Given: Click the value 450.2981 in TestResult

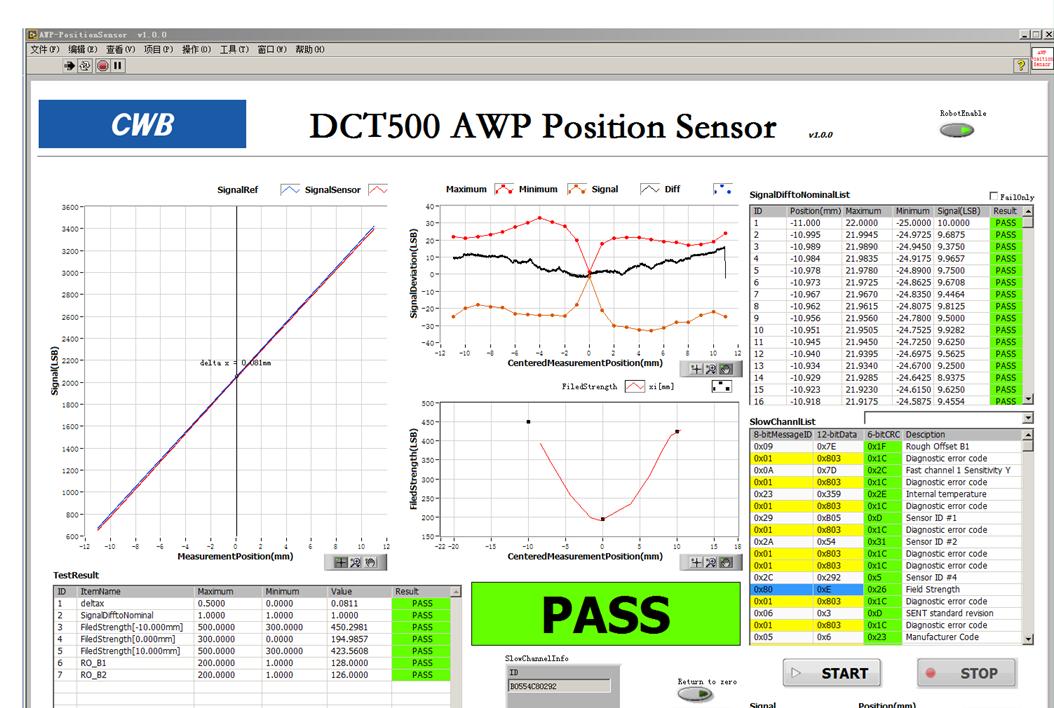Looking at the screenshot, I should click(x=350, y=627).
